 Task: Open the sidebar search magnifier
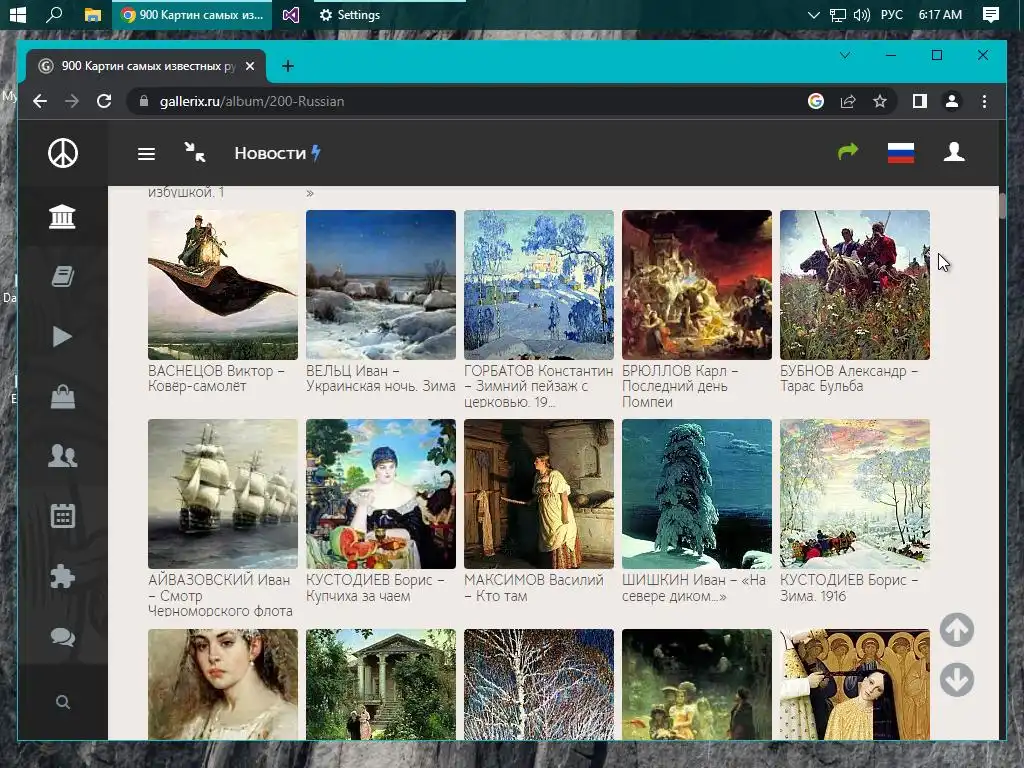[63, 702]
